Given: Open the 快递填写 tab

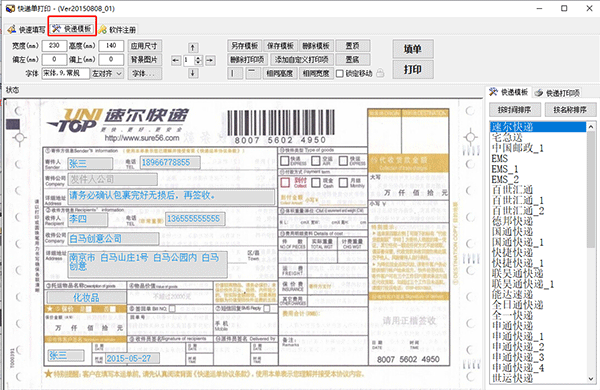Looking at the screenshot, I should point(26,29).
